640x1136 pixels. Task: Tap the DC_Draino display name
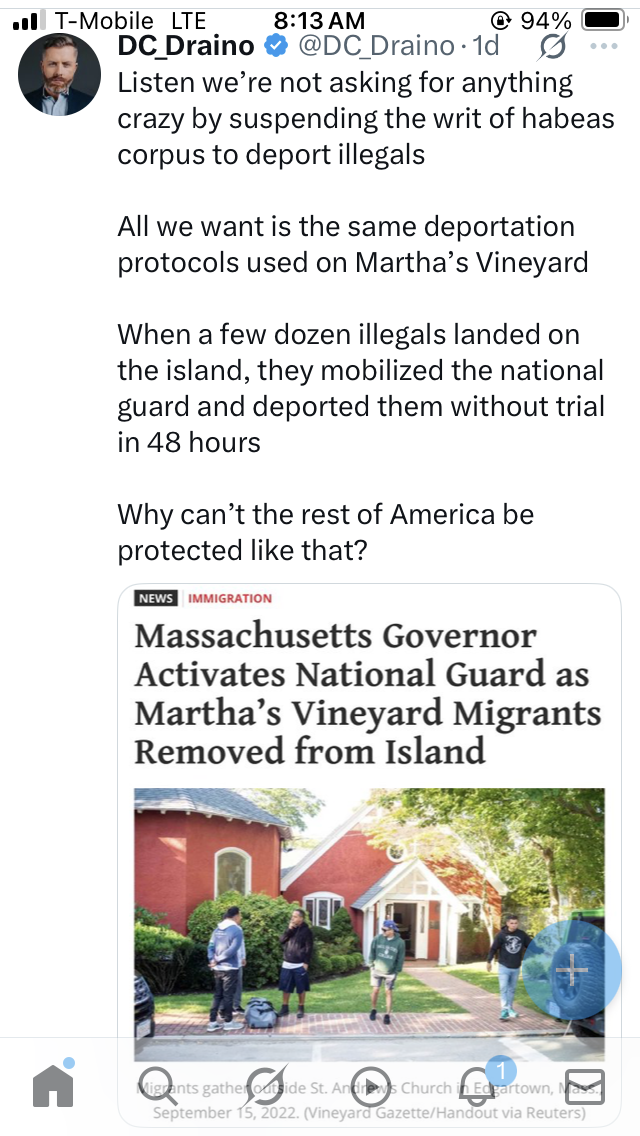pyautogui.click(x=188, y=46)
